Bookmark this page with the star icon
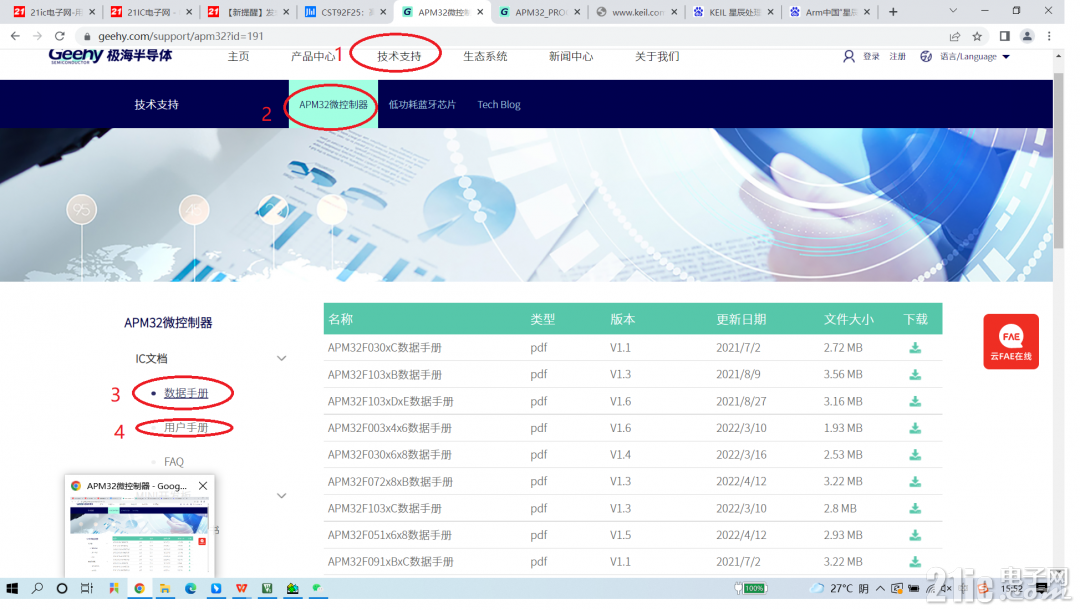The image size is (1080, 610). tap(977, 36)
